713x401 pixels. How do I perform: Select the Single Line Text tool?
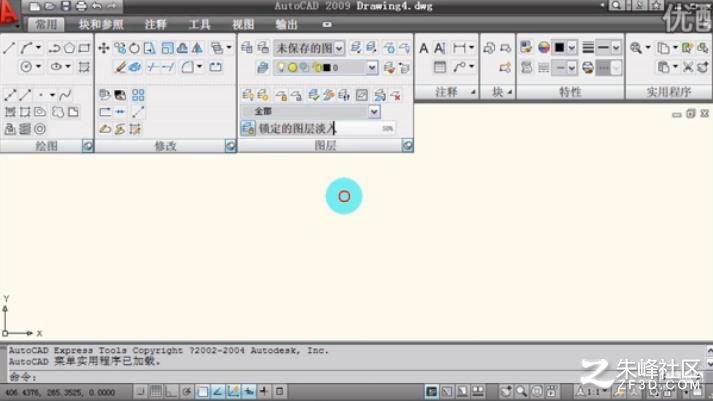pos(440,48)
